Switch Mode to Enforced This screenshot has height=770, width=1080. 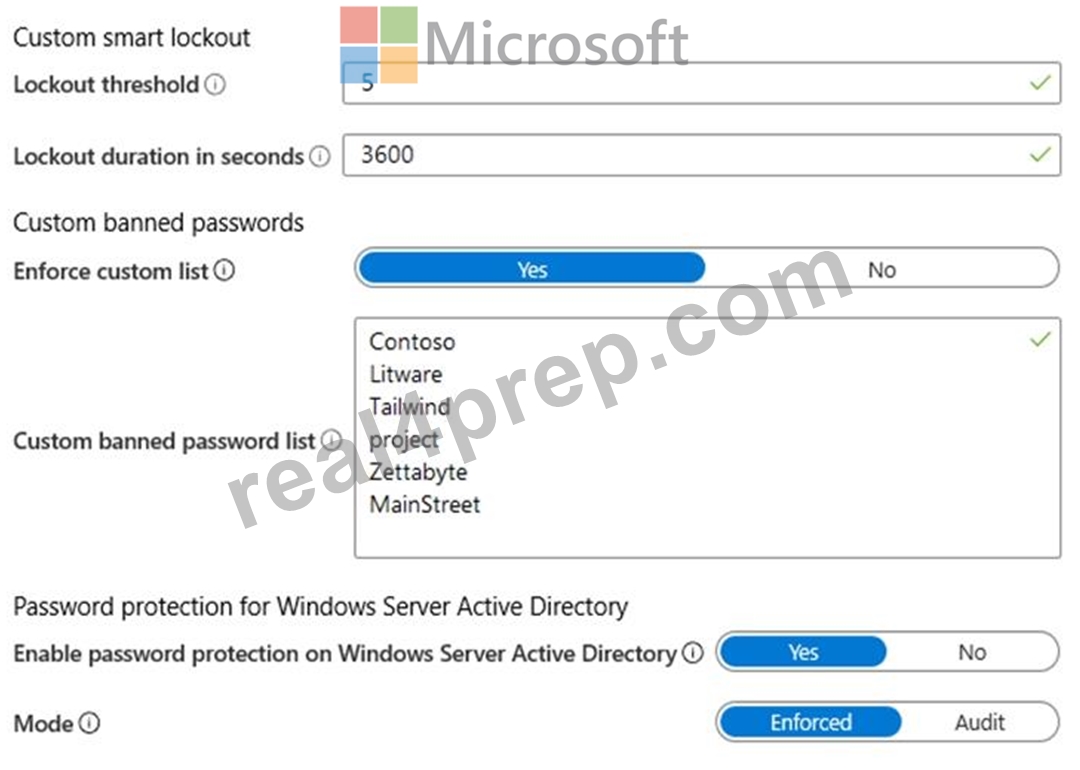click(811, 722)
